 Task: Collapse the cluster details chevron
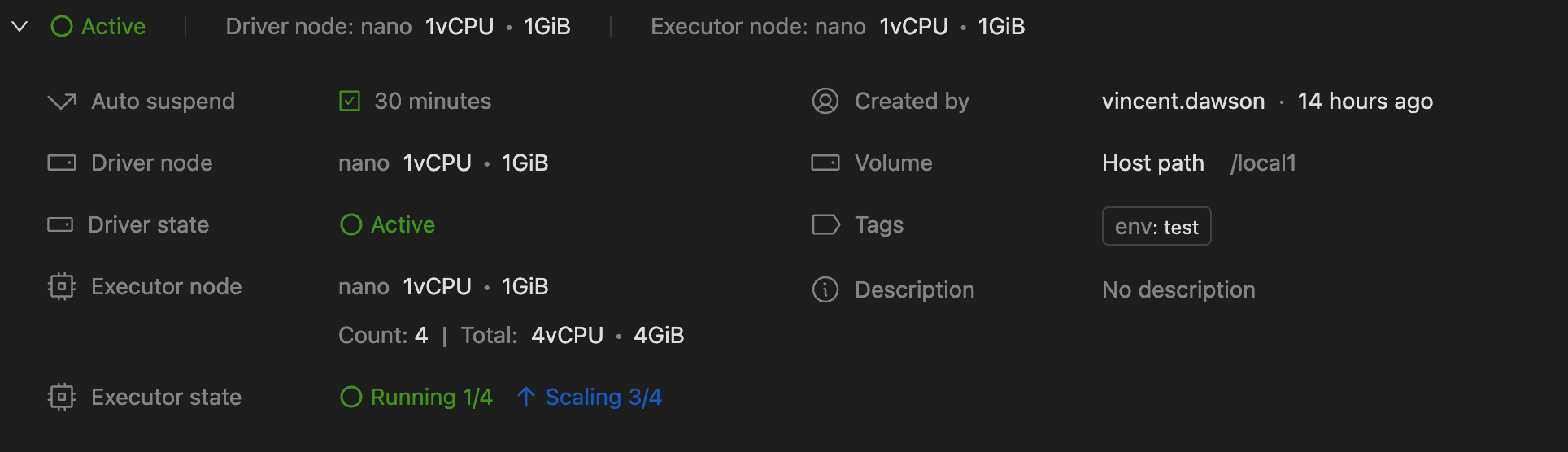tap(20, 27)
